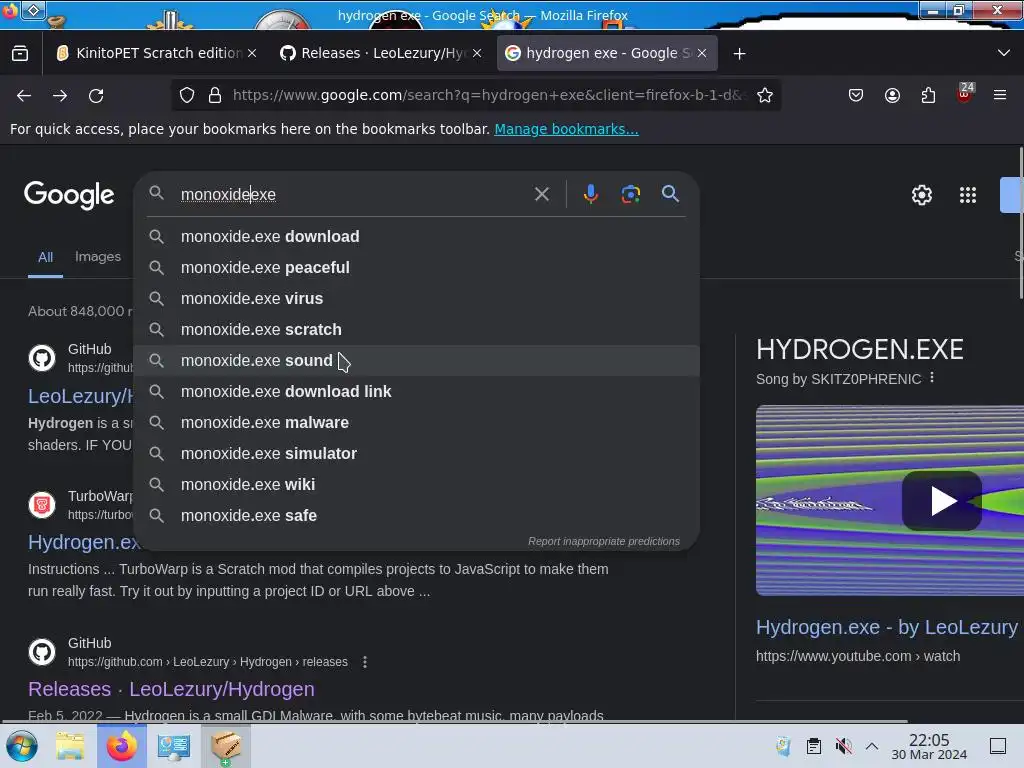The width and height of the screenshot is (1024, 768).
Task: Select the All results tab
Action: coord(45,257)
